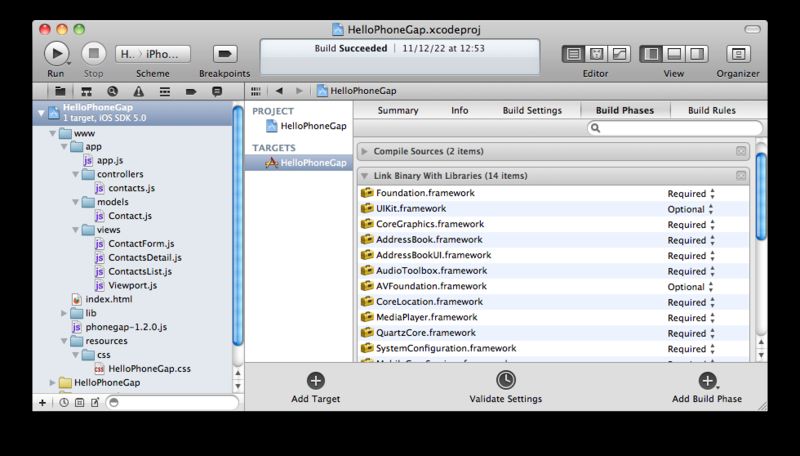The image size is (800, 456).
Task: Select HelloPhoneGap.css file
Action: coord(149,369)
